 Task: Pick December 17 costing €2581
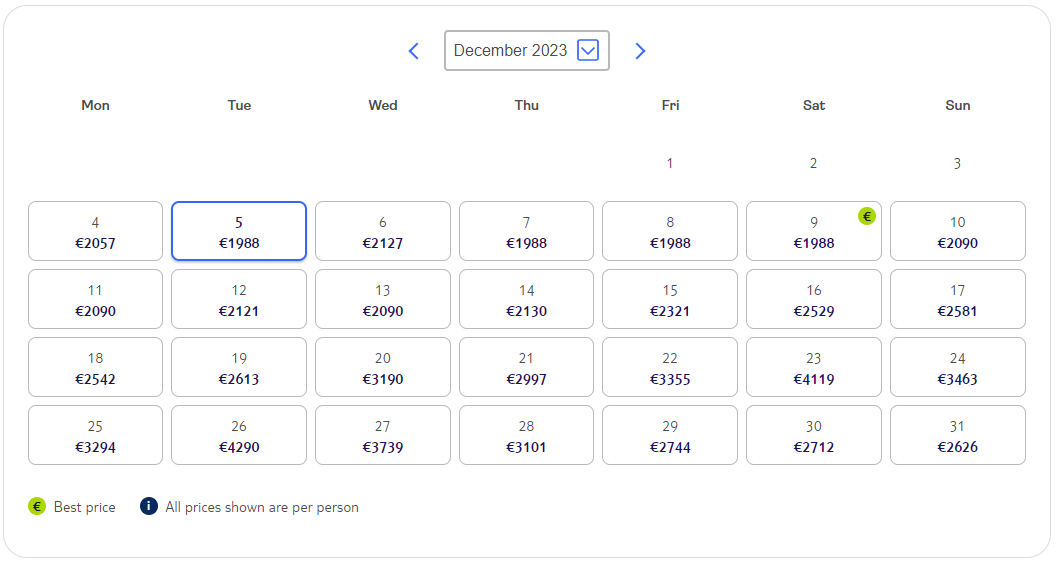tap(958, 299)
